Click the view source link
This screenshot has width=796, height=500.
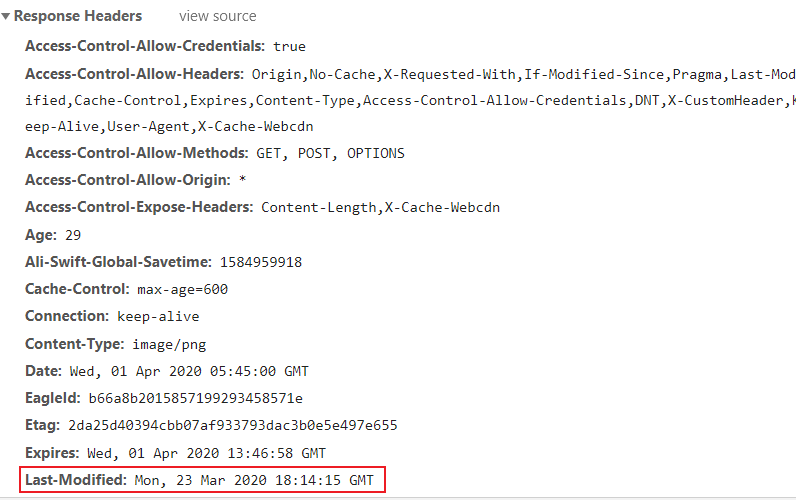(x=218, y=16)
